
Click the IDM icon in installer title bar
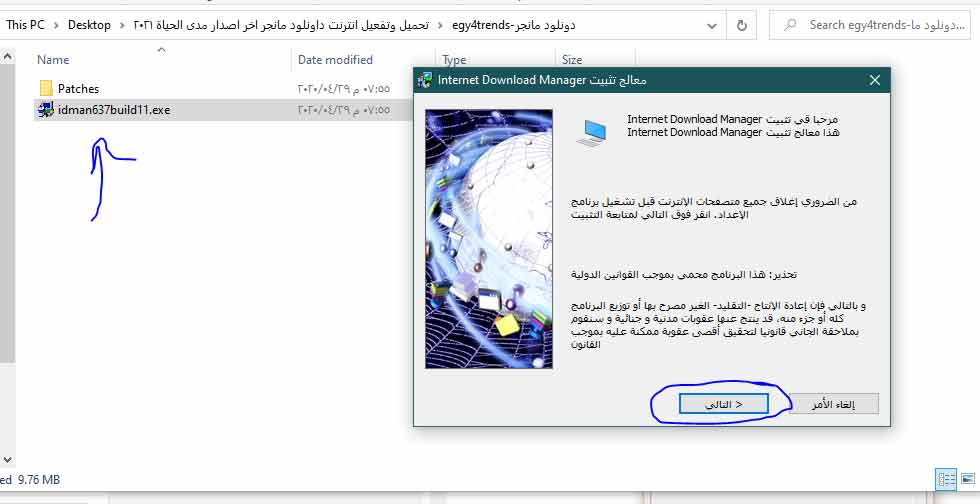pyautogui.click(x=425, y=80)
